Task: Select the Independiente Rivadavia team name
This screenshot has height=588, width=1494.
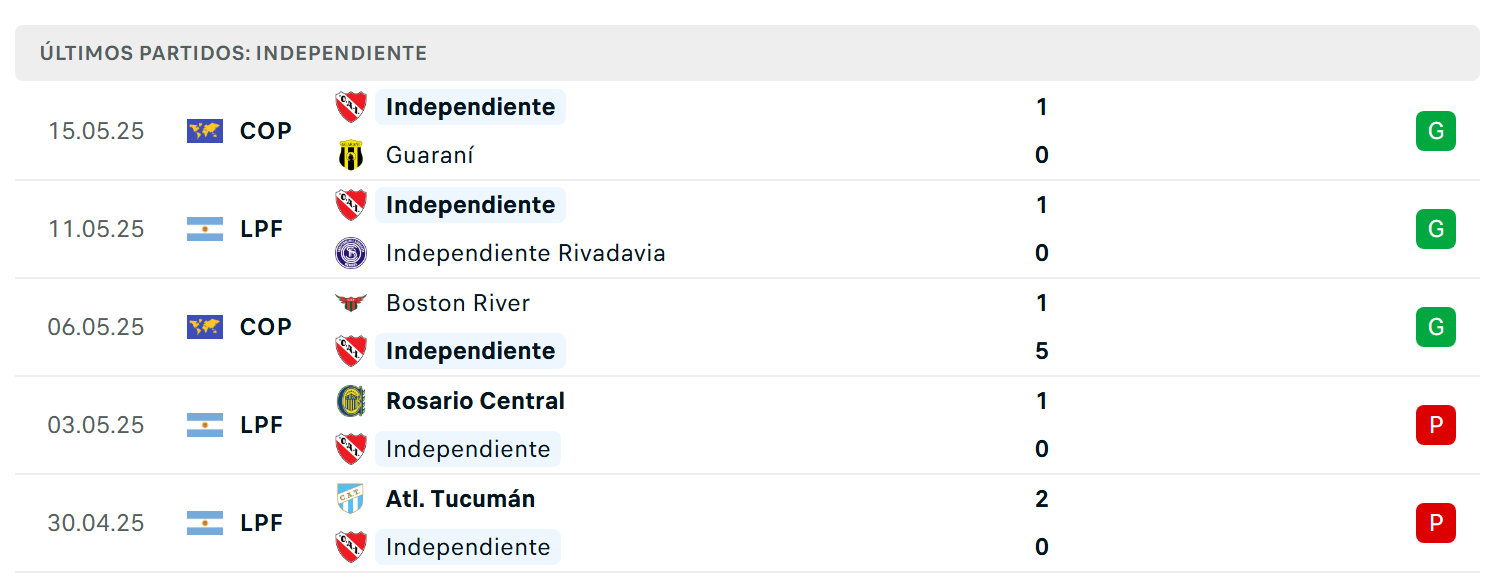Action: coord(526,253)
